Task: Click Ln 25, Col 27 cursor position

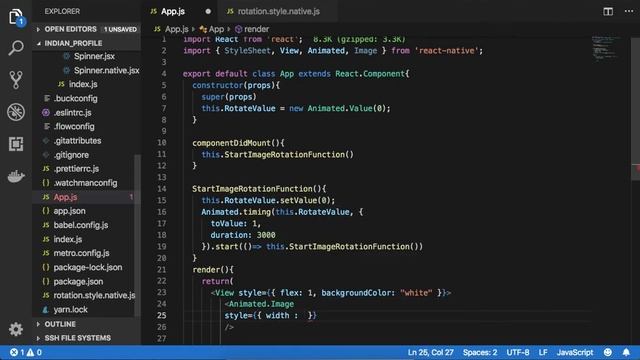Action: tap(430, 352)
